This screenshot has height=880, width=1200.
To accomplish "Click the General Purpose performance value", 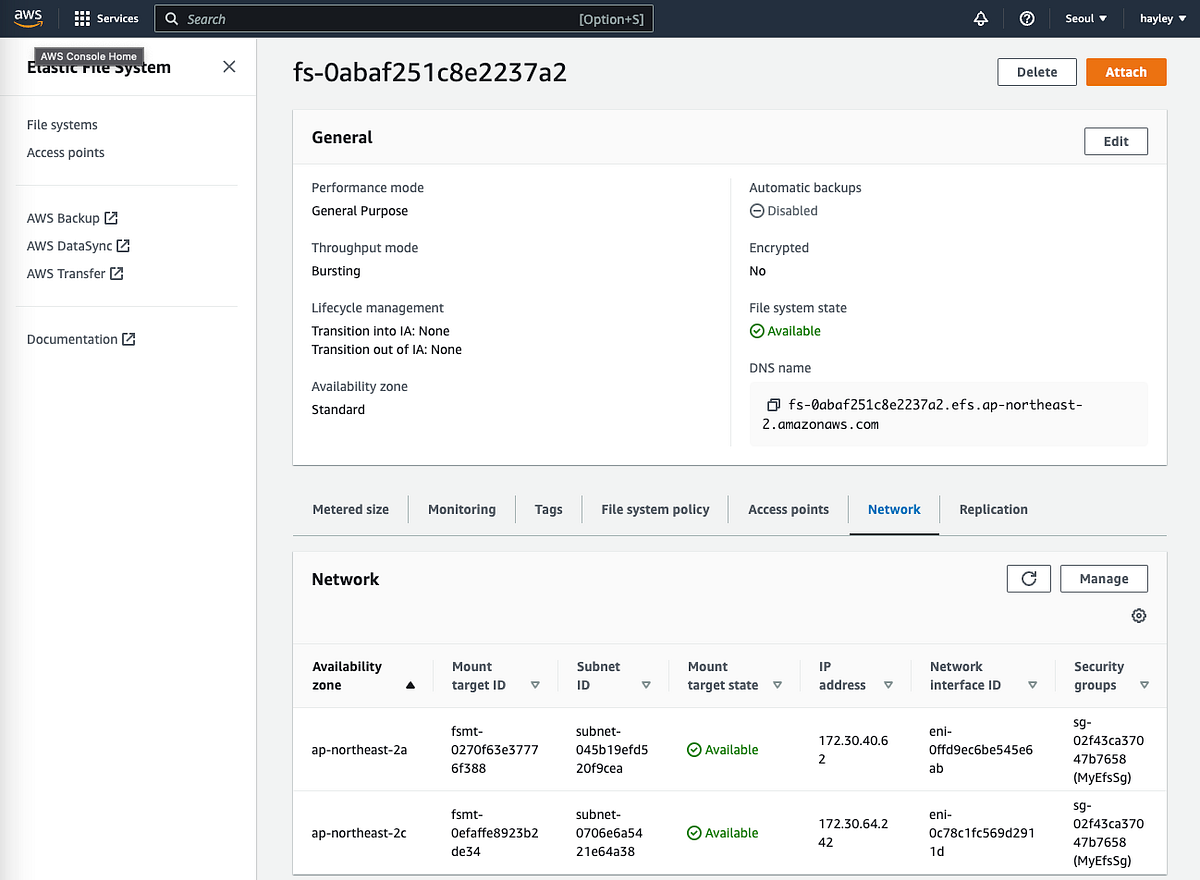I will [x=360, y=211].
